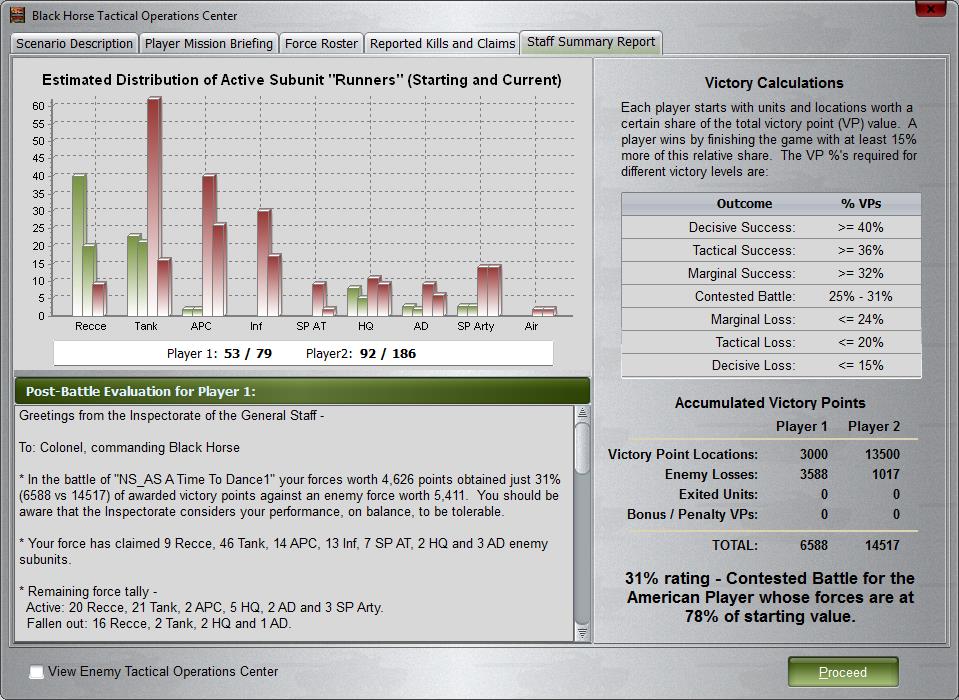The width and height of the screenshot is (959, 700).
Task: Click the Tank label on the chart axis
Action: point(146,326)
